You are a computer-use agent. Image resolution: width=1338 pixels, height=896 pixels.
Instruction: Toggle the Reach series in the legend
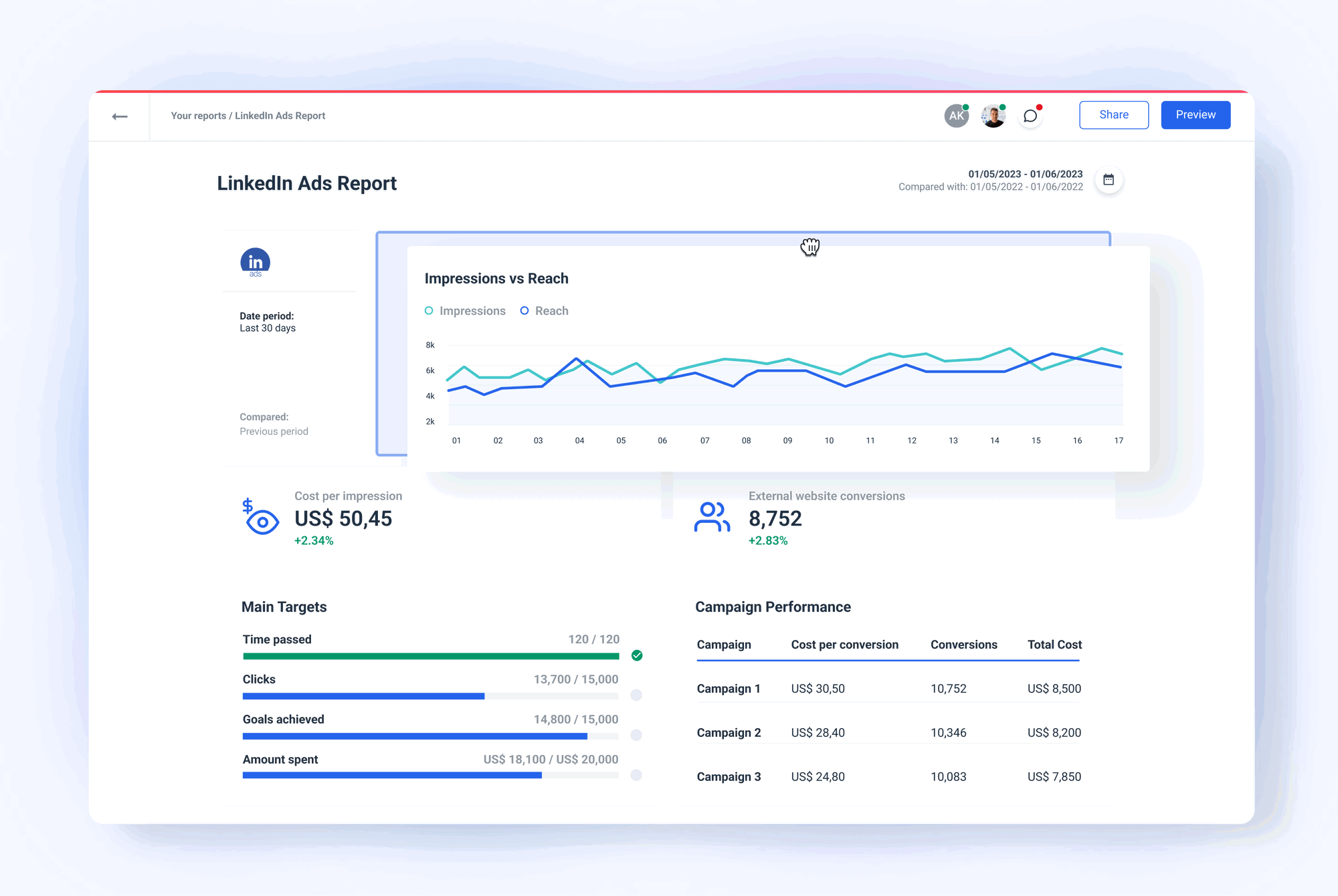point(544,310)
